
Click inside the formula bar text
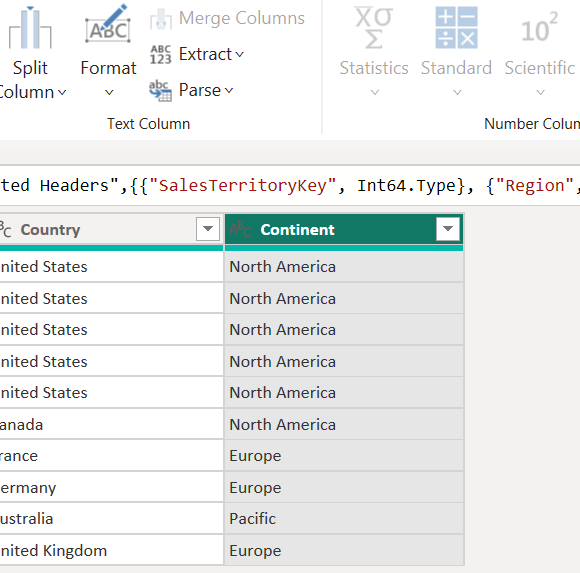pos(290,185)
